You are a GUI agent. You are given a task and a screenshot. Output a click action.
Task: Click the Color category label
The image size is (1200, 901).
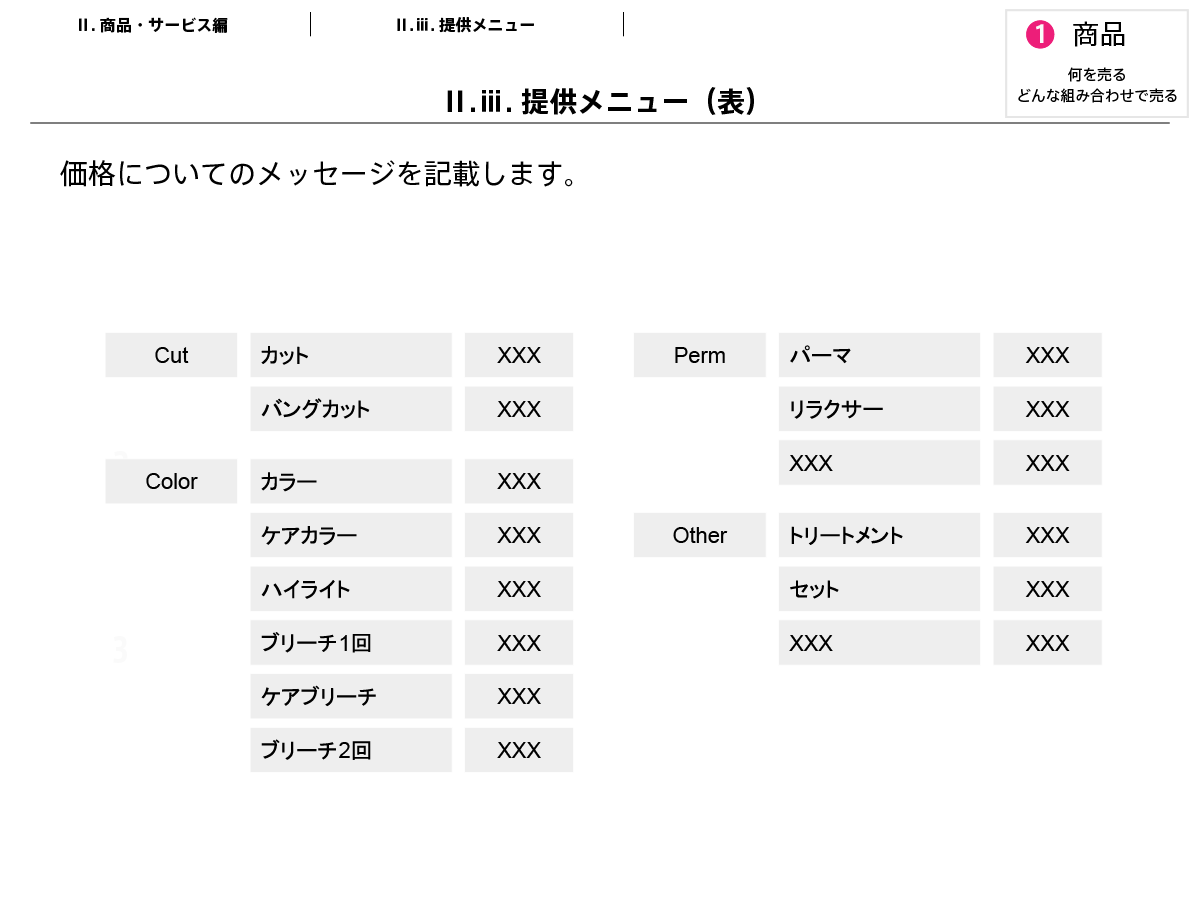tap(171, 481)
